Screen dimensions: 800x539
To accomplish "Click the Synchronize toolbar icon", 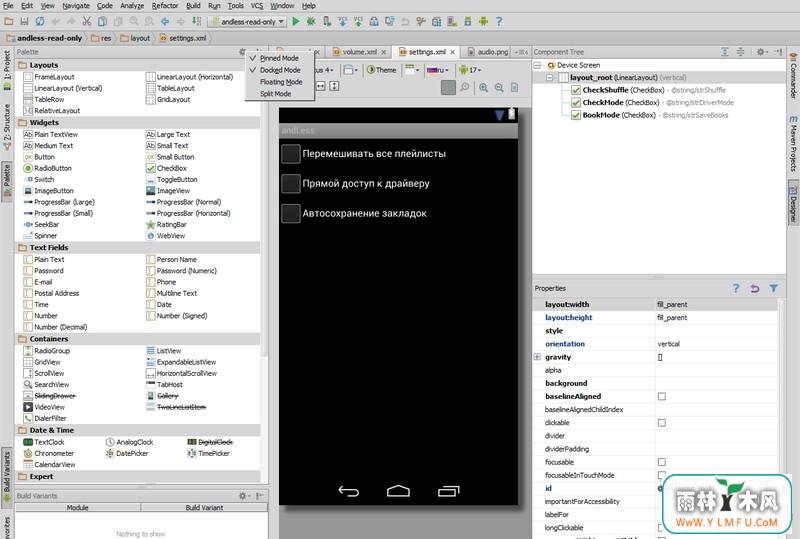I will pyautogui.click(x=39, y=21).
